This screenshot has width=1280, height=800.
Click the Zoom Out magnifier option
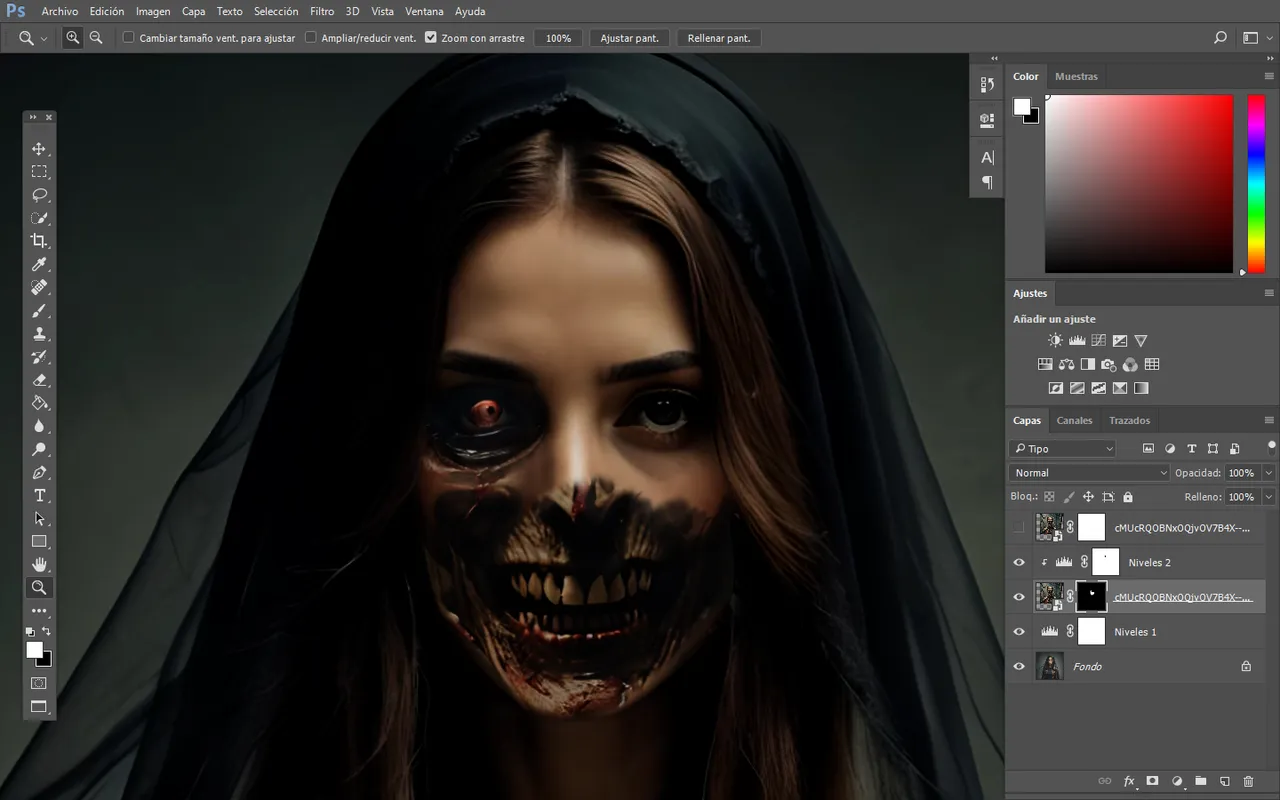coord(96,38)
